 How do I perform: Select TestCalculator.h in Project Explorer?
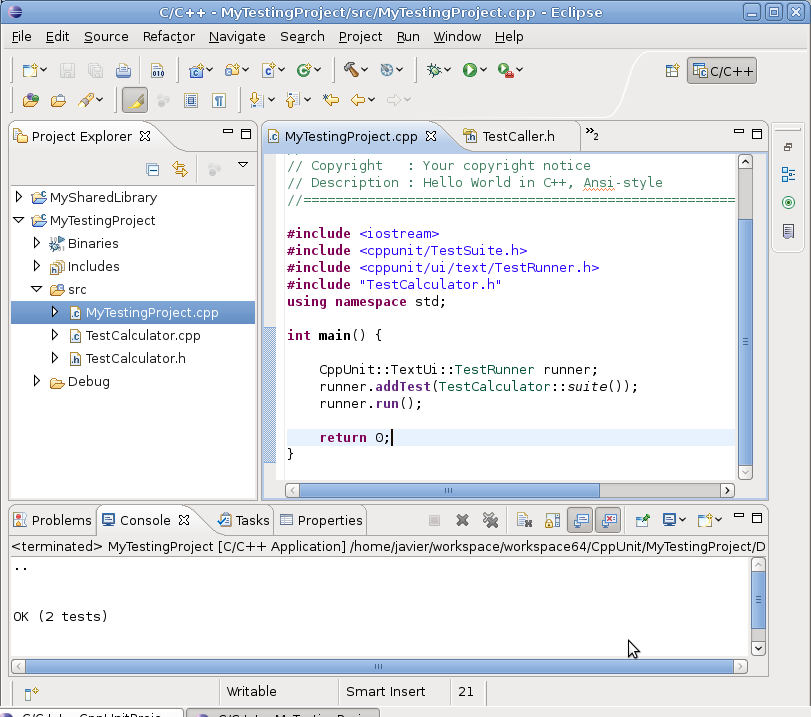click(136, 358)
